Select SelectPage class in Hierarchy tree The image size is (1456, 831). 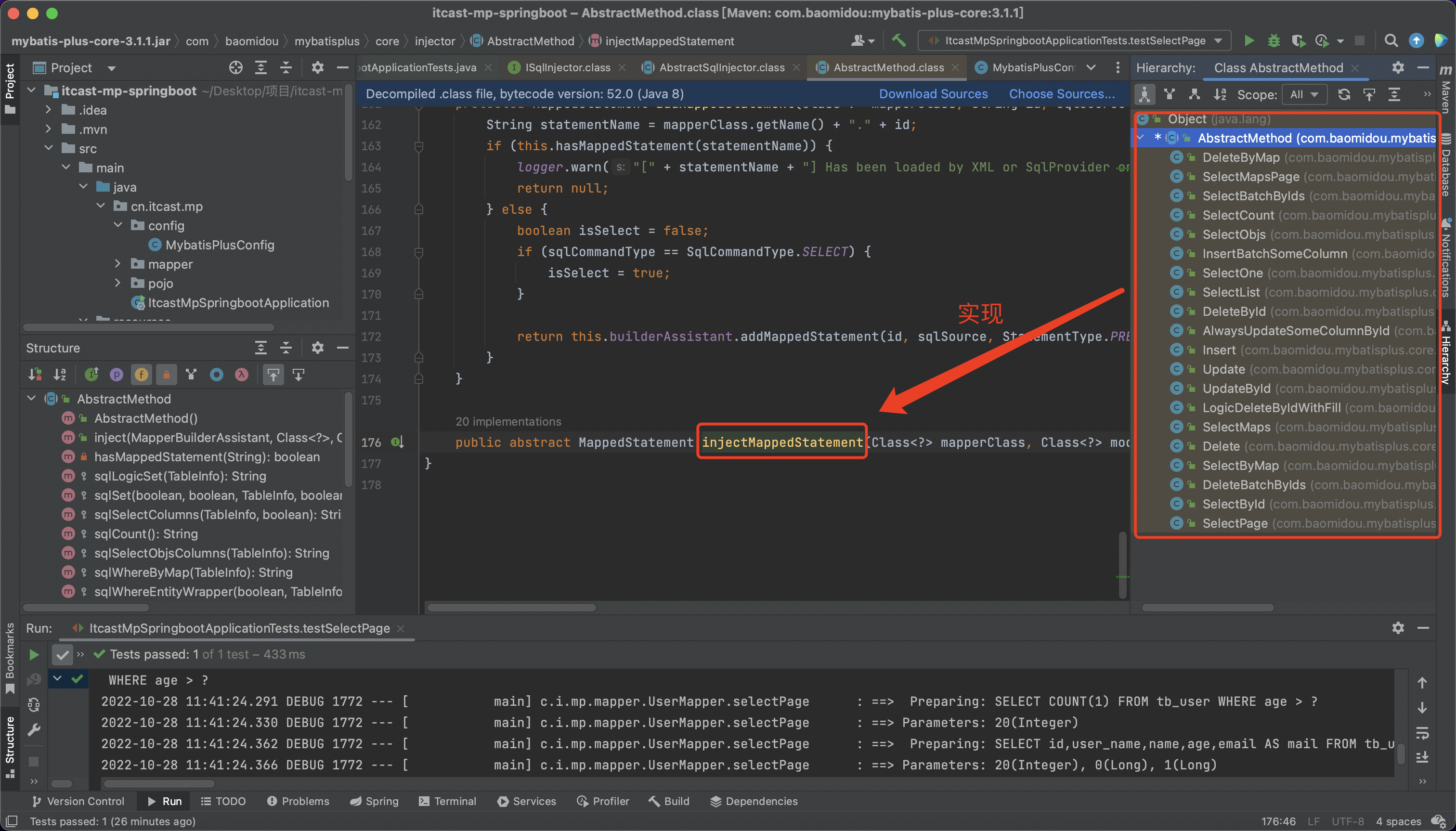click(x=1235, y=523)
